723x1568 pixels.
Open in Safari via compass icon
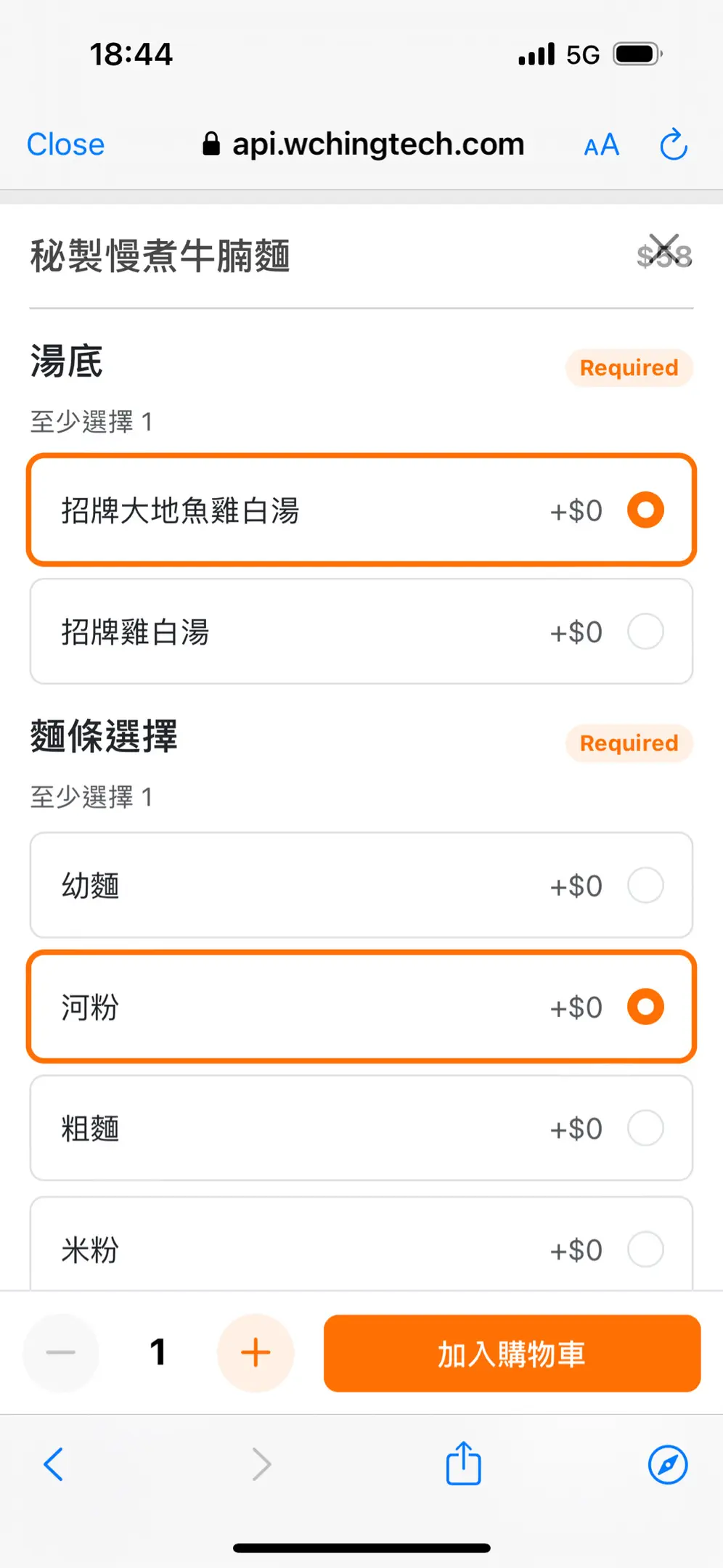667,1464
